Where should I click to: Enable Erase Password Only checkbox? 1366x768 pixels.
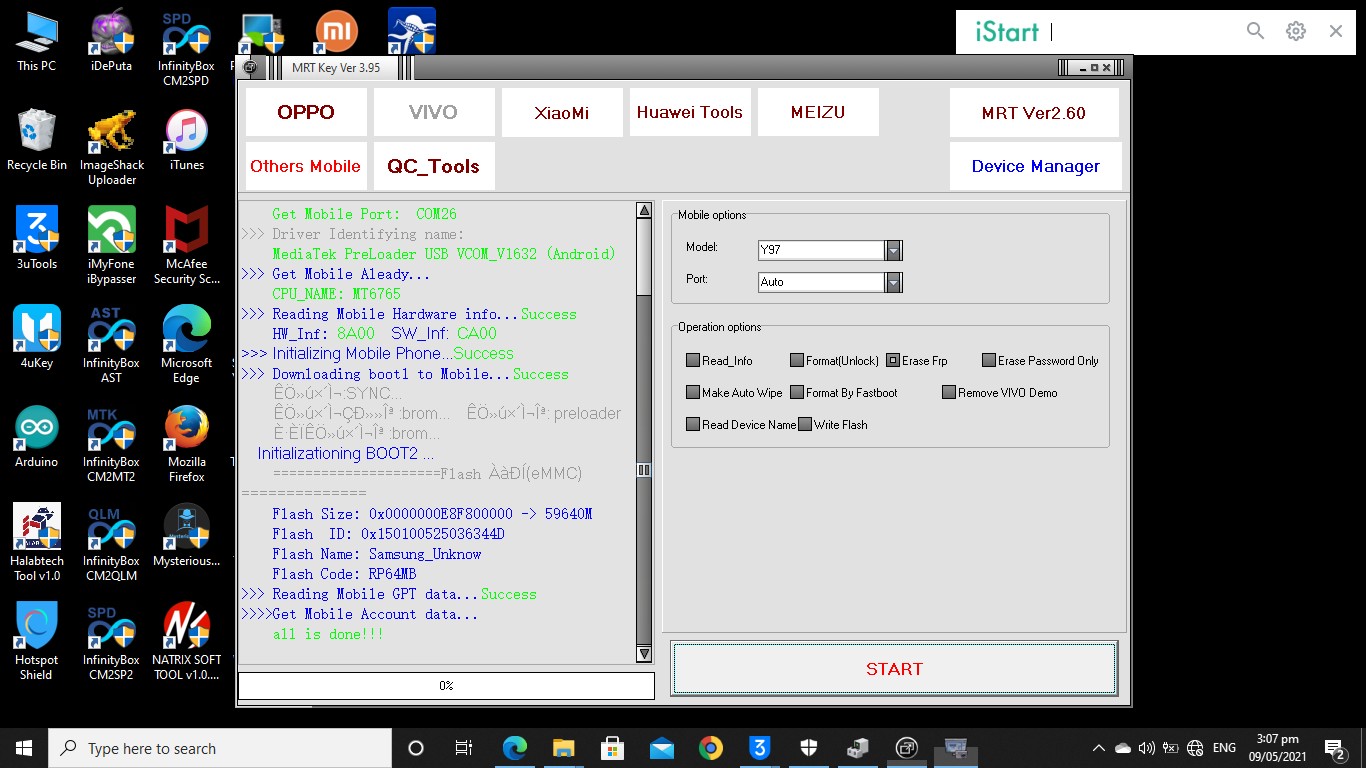point(989,361)
